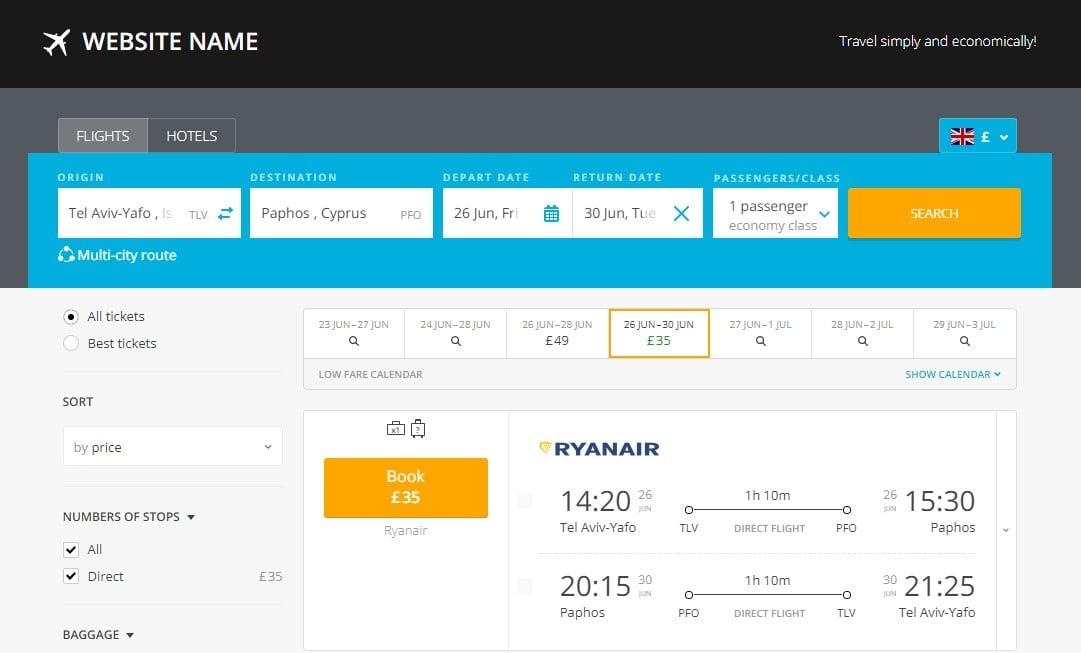Open SHOW CALENDAR in the low fare bar
Image resolution: width=1081 pixels, height=653 pixels.
click(953, 373)
